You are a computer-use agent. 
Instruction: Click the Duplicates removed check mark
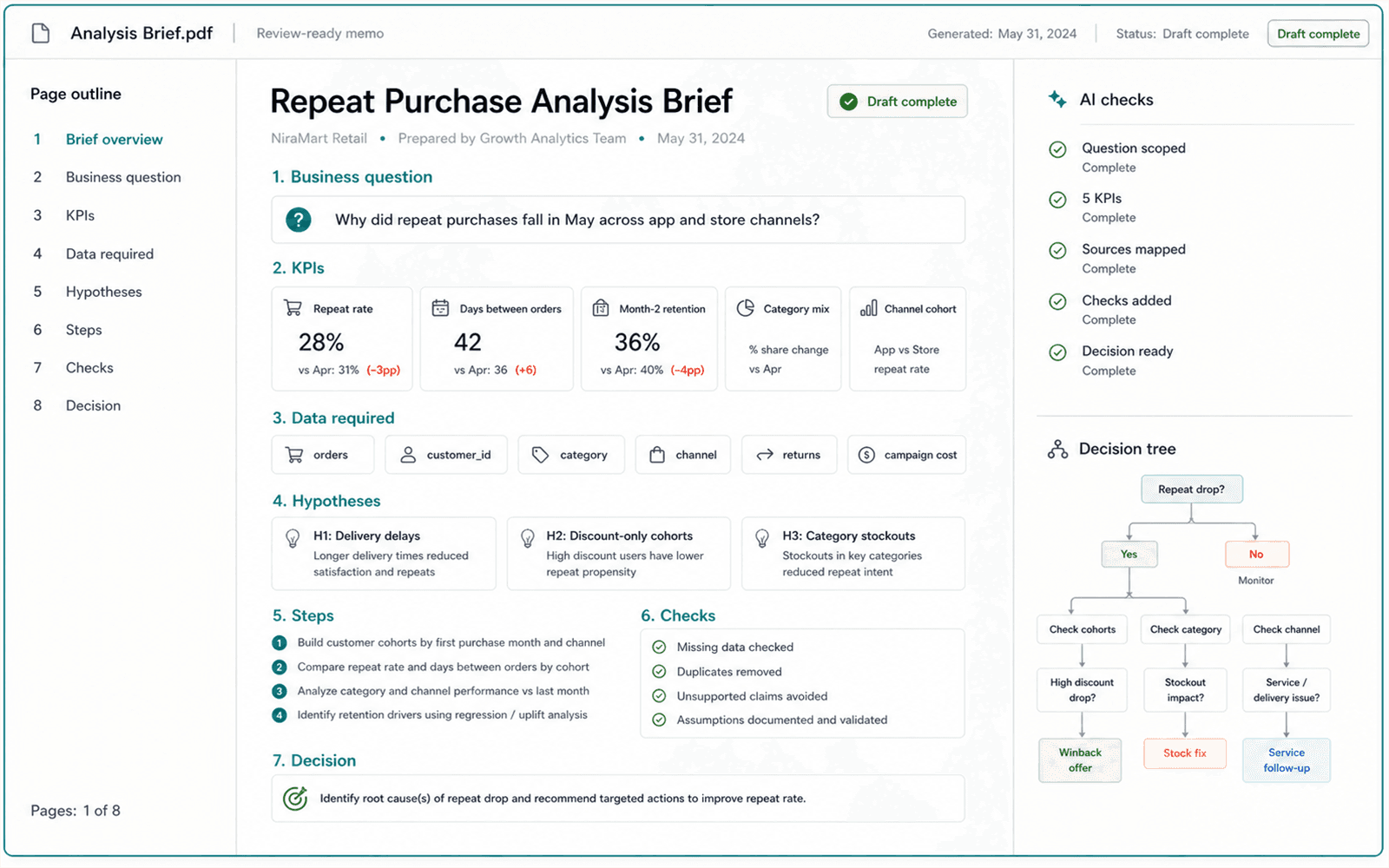click(659, 671)
